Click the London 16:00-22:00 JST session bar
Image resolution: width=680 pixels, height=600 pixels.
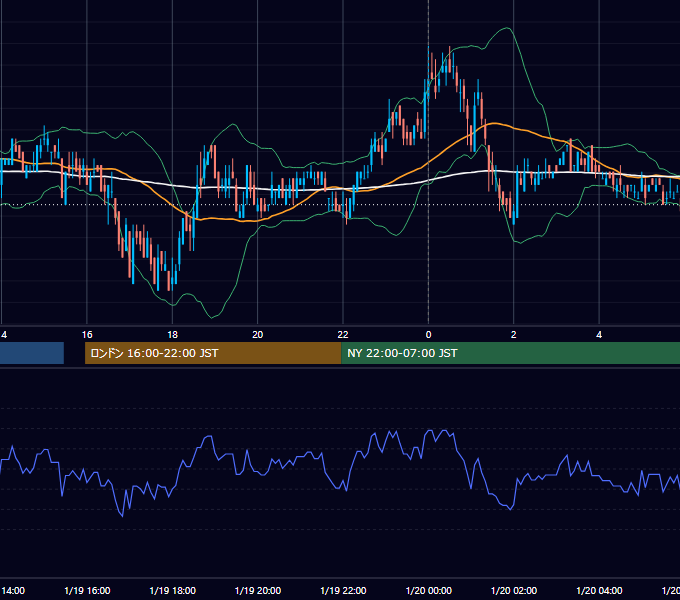coord(213,353)
